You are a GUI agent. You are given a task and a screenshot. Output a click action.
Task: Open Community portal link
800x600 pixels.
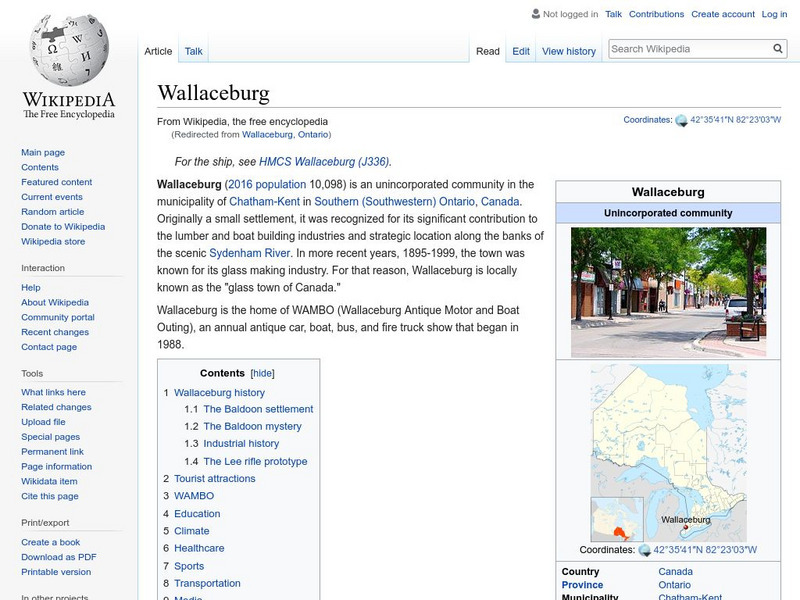click(58, 317)
